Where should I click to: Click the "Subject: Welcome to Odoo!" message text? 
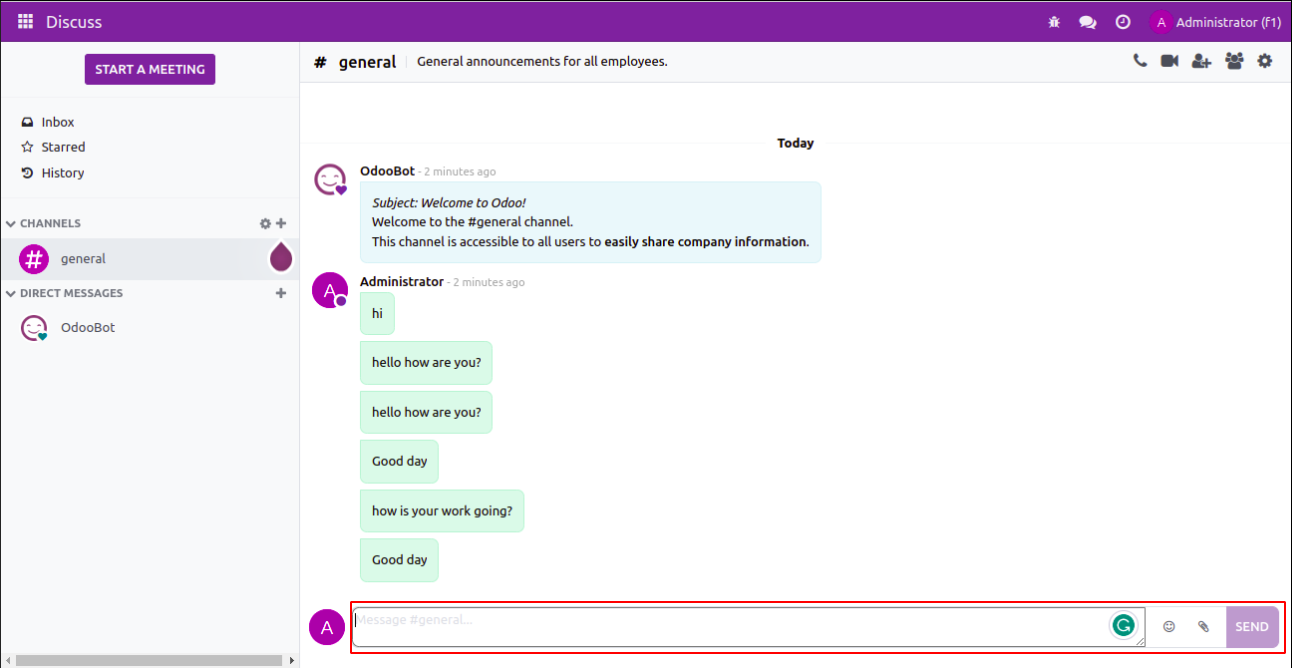(x=449, y=203)
